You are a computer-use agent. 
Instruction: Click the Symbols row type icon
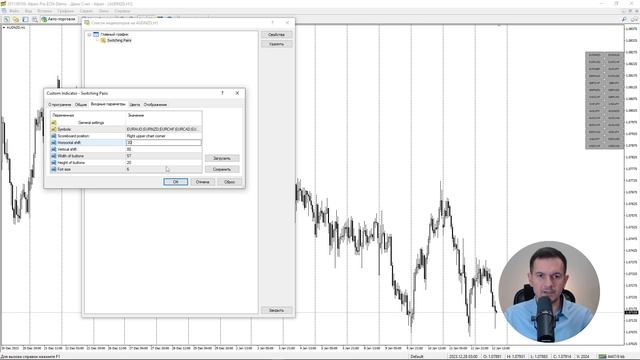[x=53, y=129]
